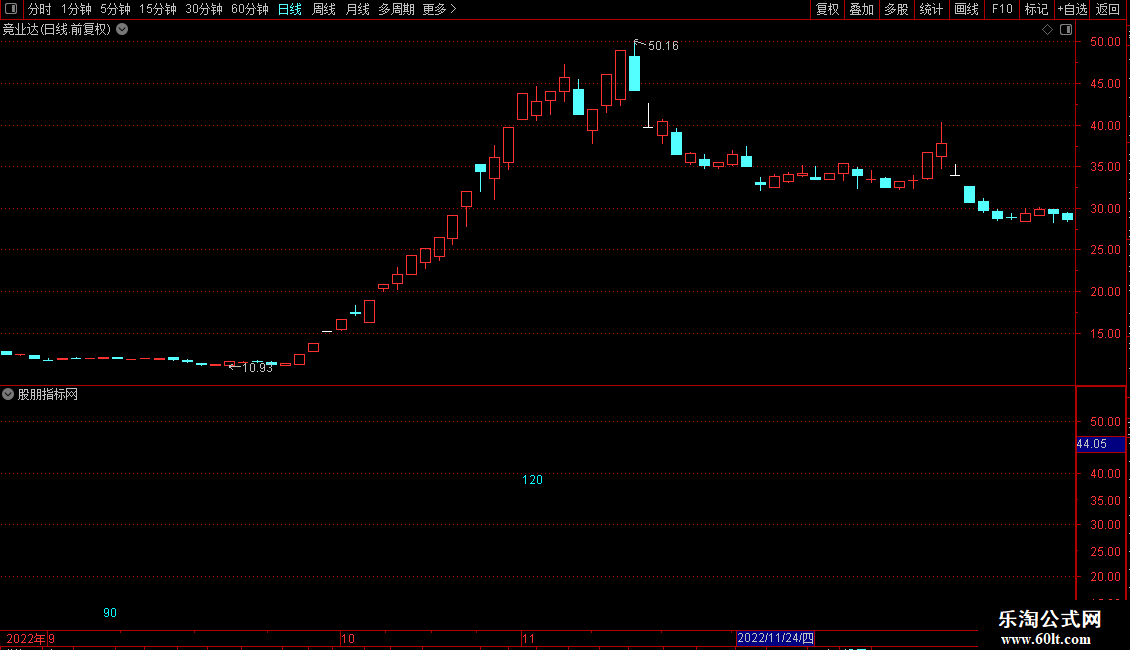Open the 竞业达 chart settings dropdown
1130x650 pixels.
click(x=123, y=30)
